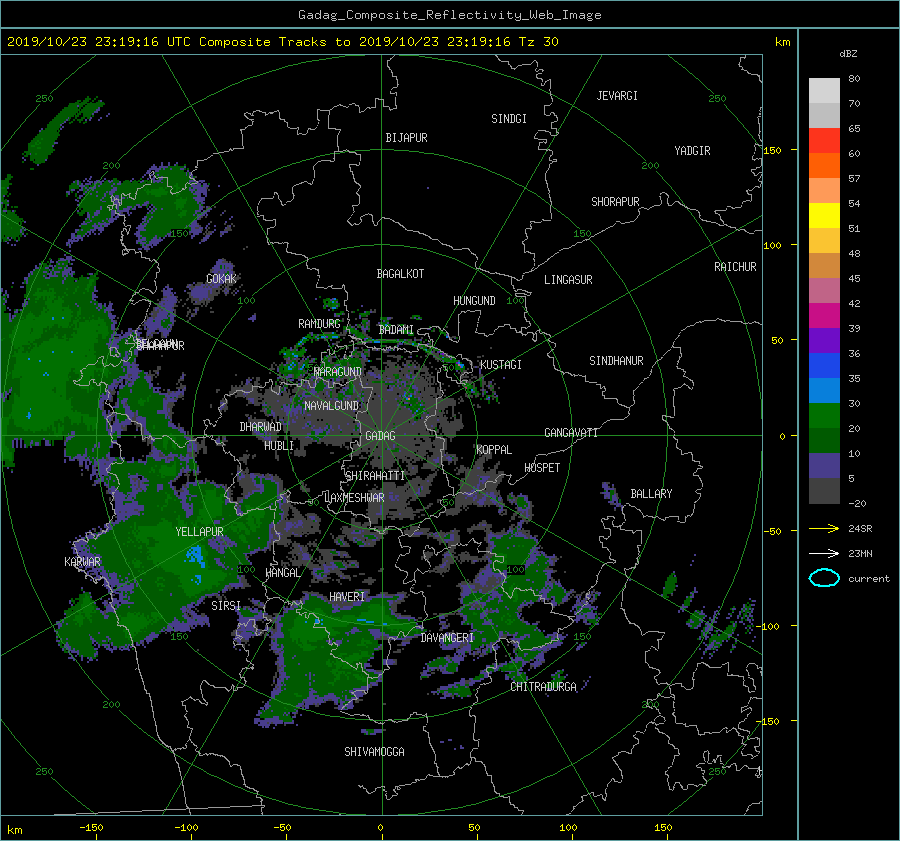Click the LINGASUR city label
900x841 pixels.
(x=568, y=280)
